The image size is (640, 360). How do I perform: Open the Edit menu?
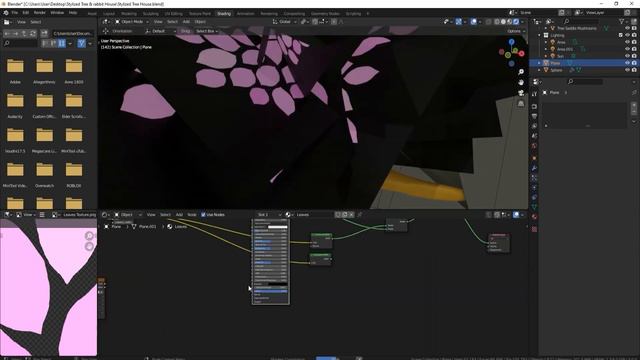coord(26,13)
